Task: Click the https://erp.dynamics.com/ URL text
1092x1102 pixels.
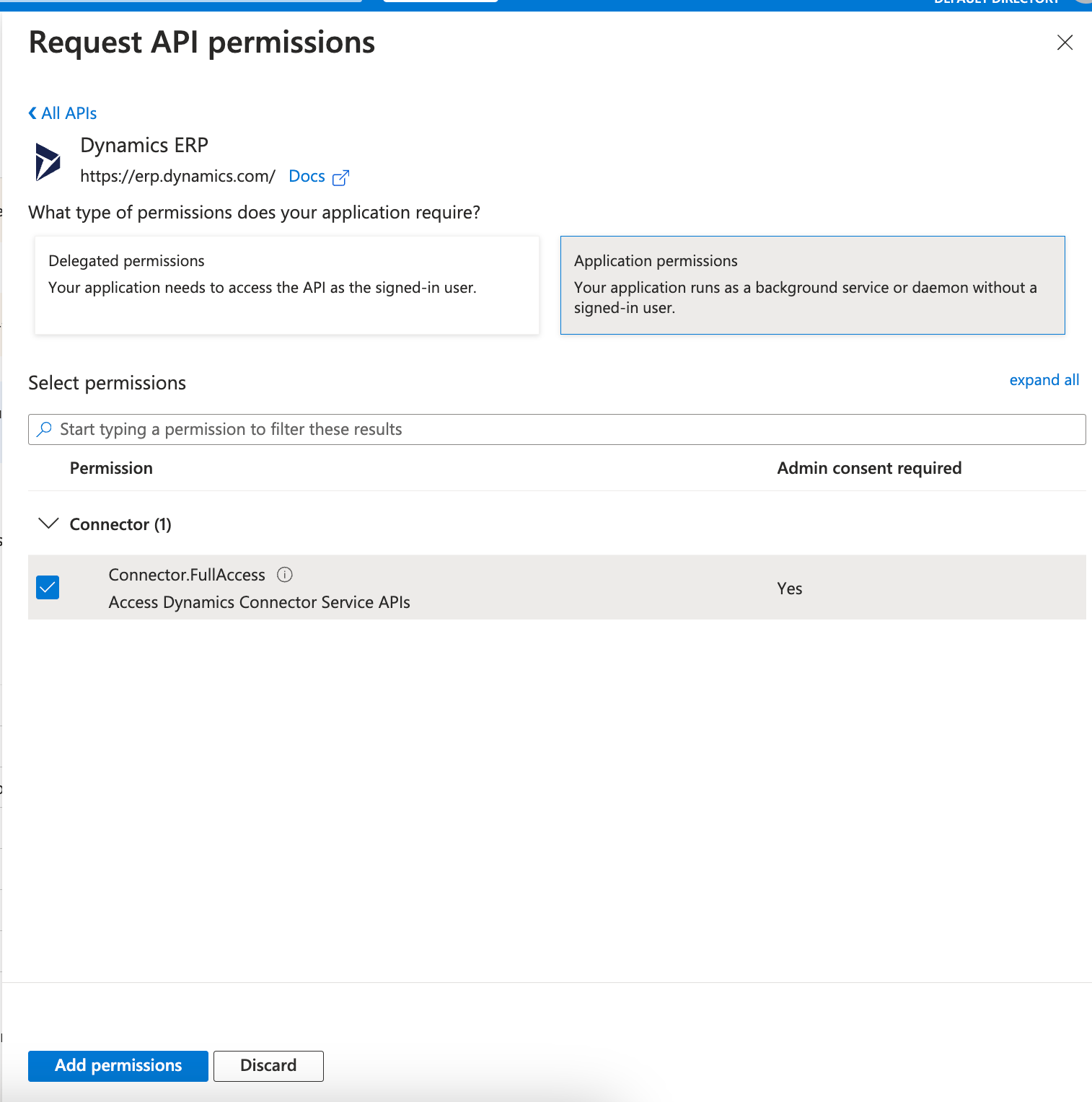Action: tap(177, 176)
